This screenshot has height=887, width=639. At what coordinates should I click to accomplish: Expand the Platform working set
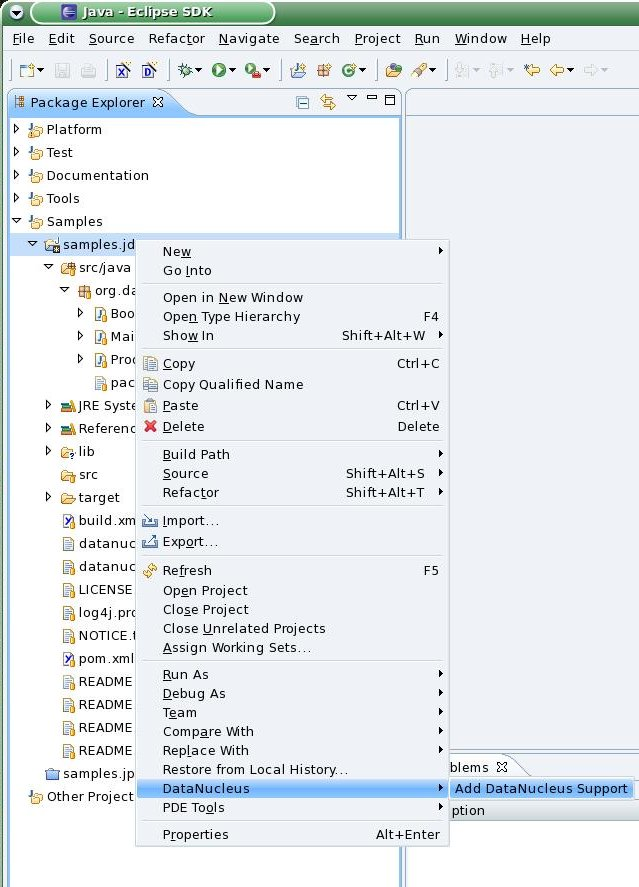(x=16, y=129)
